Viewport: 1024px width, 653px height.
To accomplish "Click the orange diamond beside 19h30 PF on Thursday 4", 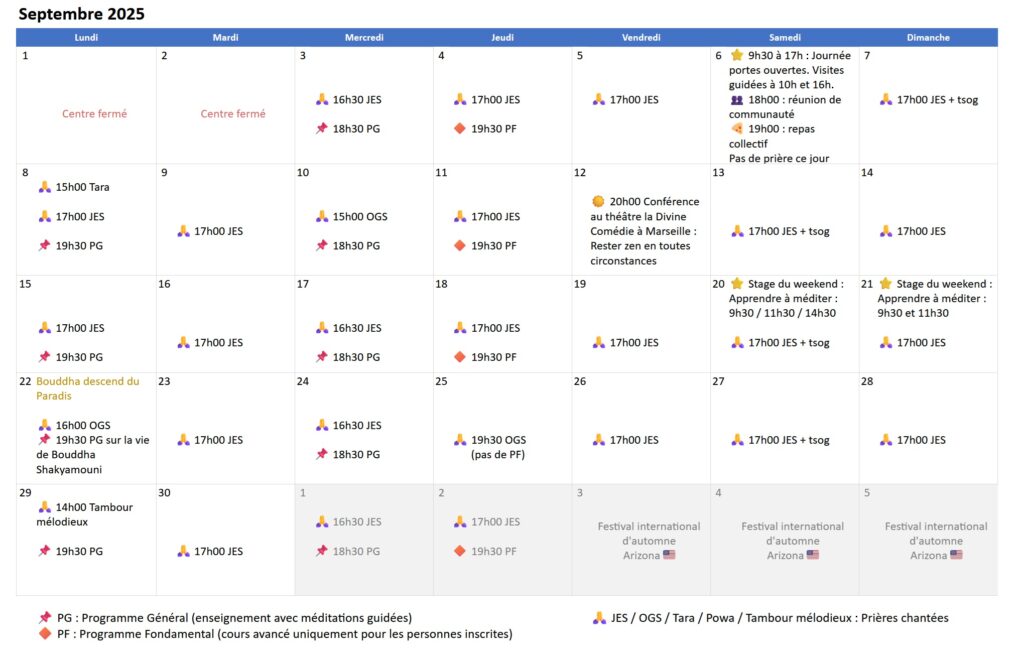I will click(460, 129).
